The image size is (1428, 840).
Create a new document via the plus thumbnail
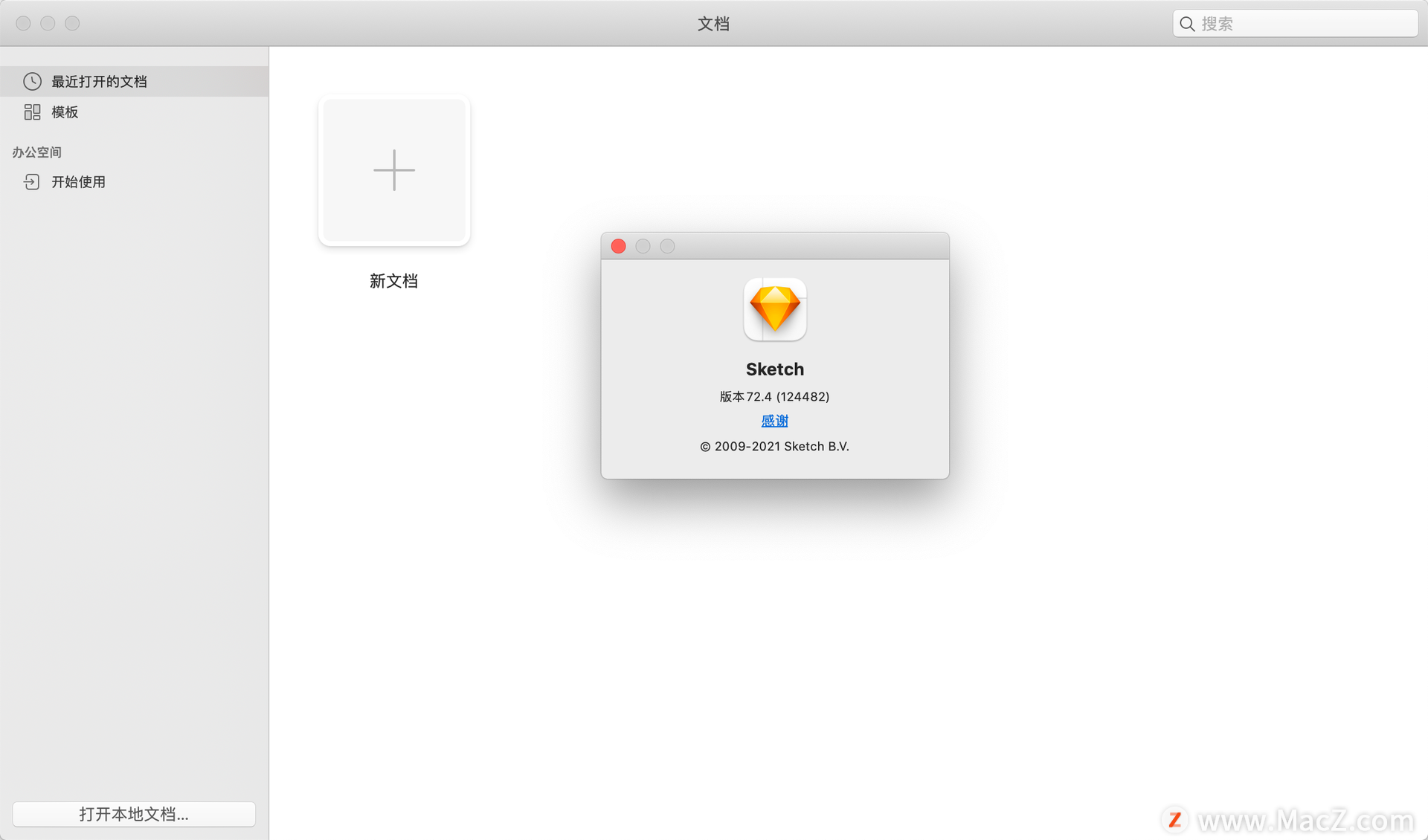click(394, 170)
